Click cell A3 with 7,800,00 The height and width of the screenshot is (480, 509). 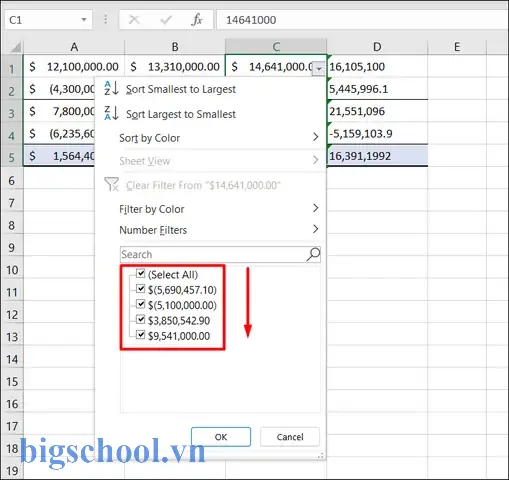(59, 111)
